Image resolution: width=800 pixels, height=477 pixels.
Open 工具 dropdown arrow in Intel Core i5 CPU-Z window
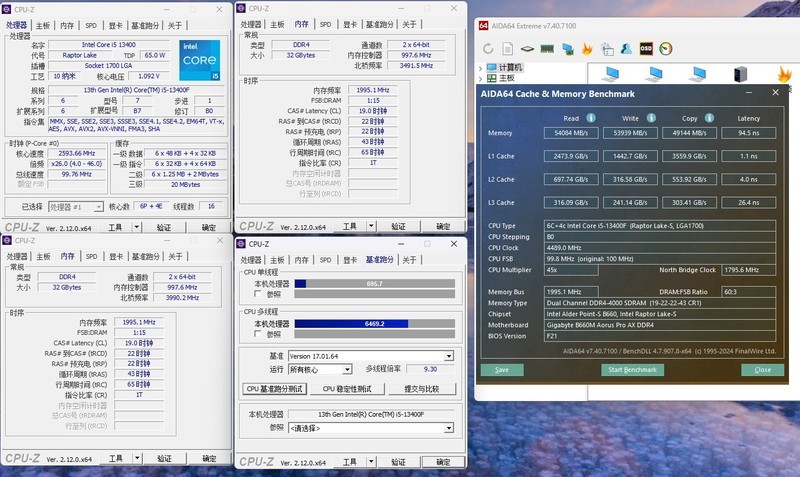pos(137,227)
